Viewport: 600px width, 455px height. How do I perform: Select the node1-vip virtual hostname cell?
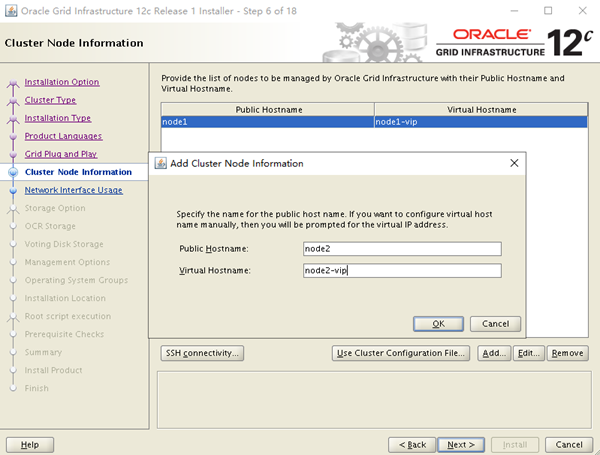coord(481,122)
